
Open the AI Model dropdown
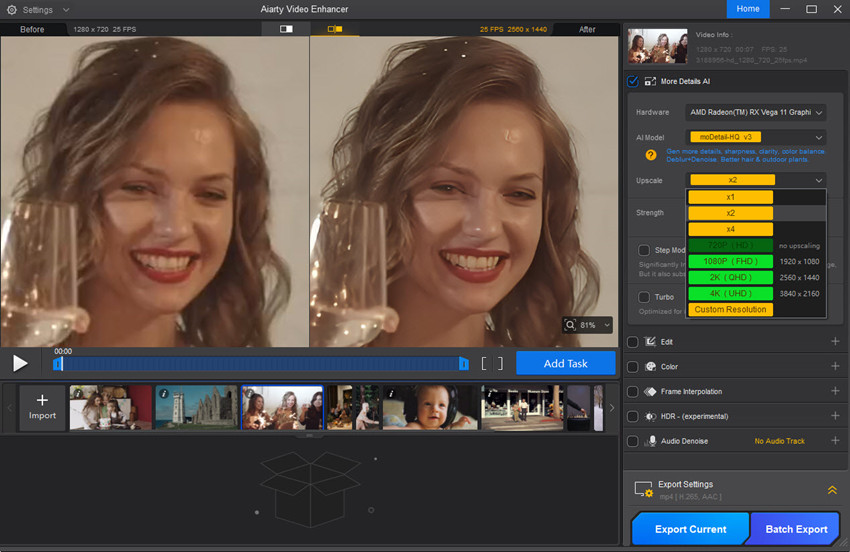point(757,137)
